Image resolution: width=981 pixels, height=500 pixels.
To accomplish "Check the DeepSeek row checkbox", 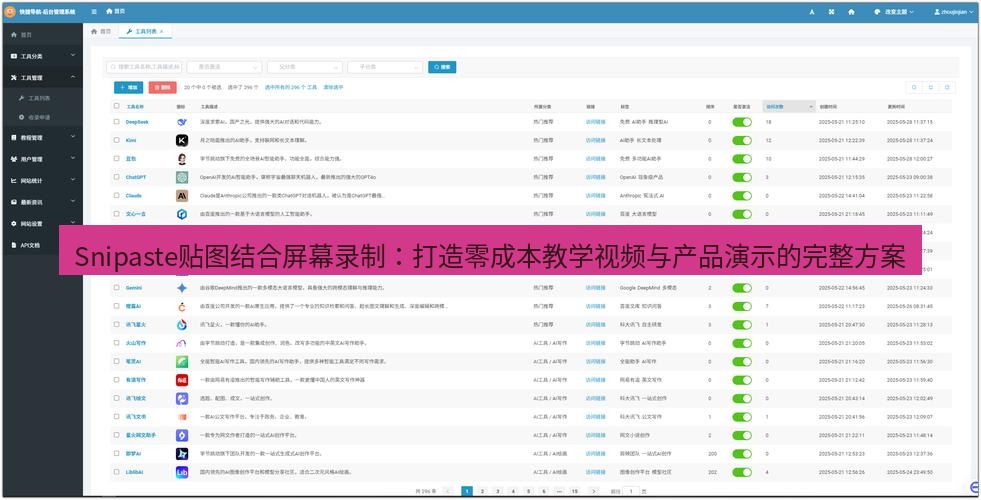I will 116,122.
